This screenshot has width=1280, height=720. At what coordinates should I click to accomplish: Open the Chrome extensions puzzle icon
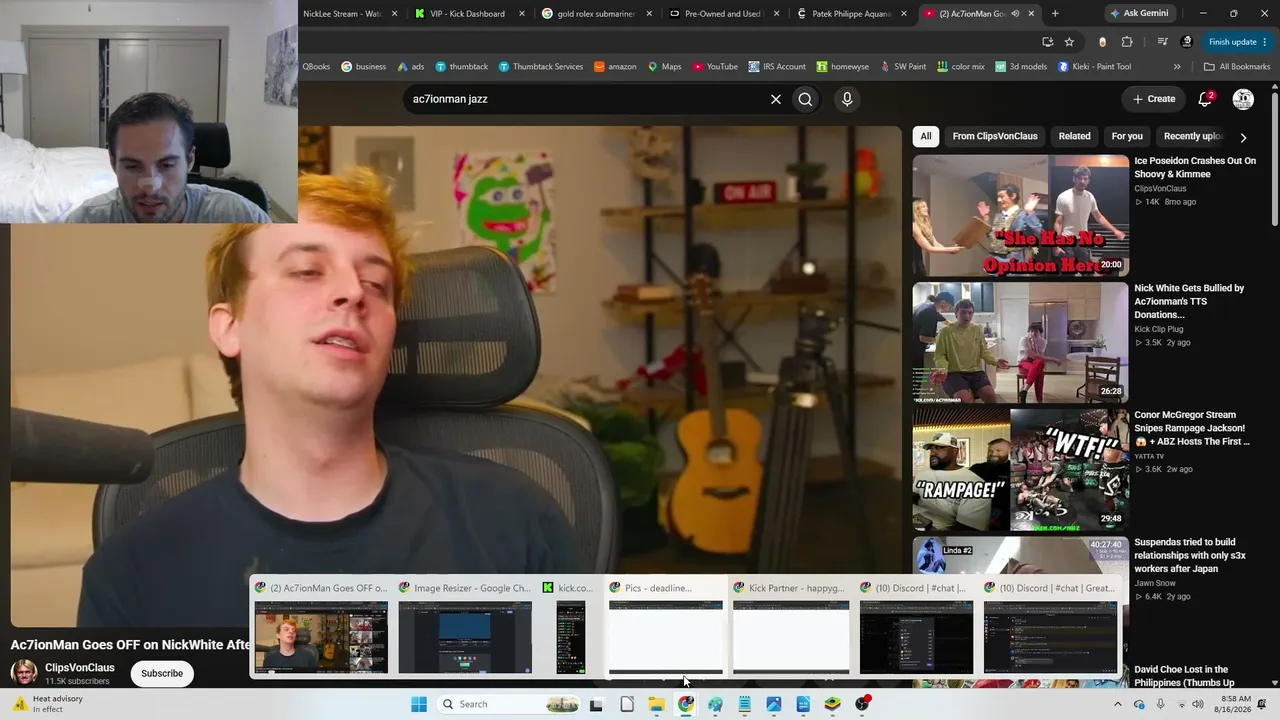pyautogui.click(x=1127, y=42)
